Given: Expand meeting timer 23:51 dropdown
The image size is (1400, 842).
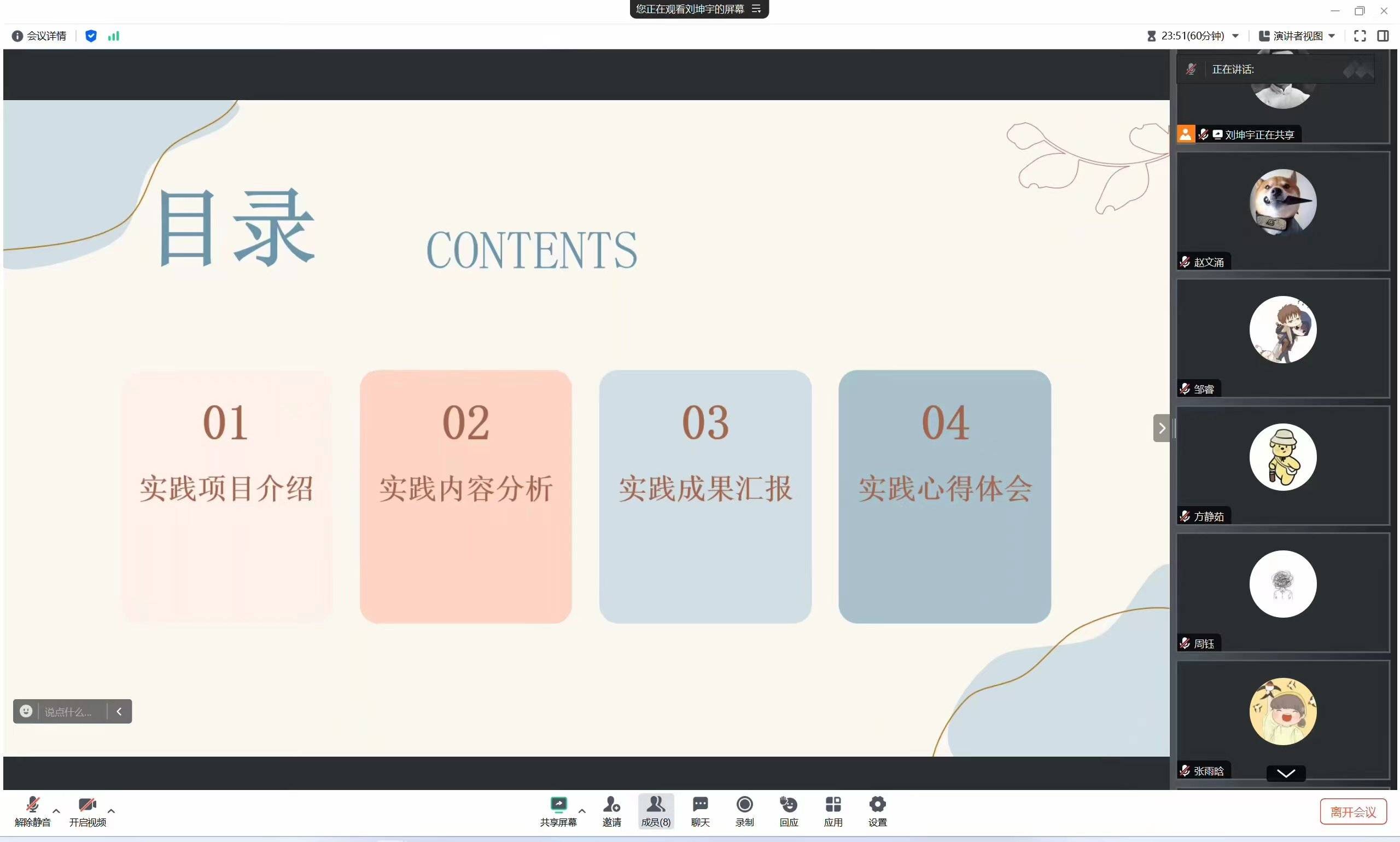Looking at the screenshot, I should click(x=1234, y=36).
